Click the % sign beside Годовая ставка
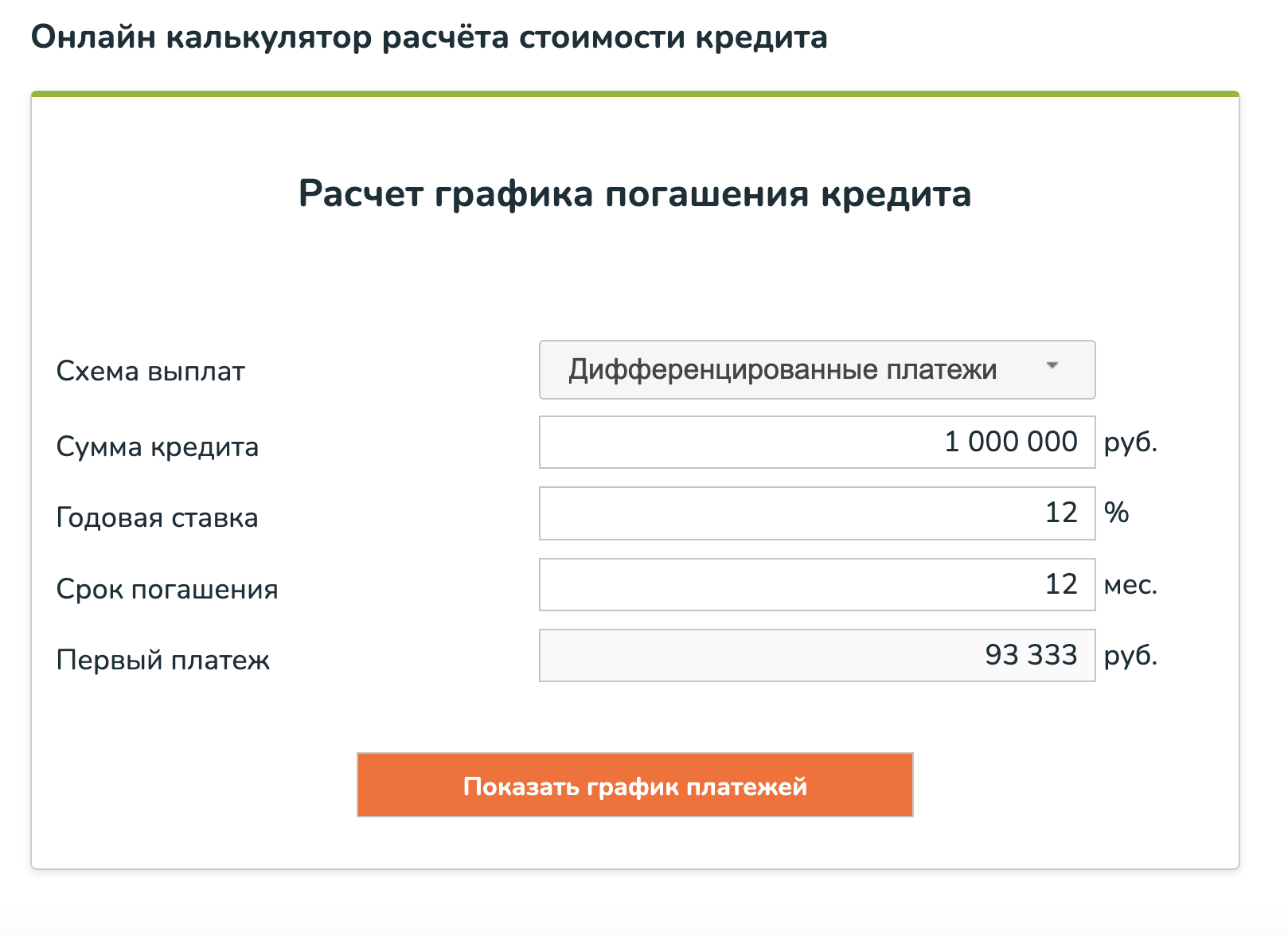The image size is (1288, 936). click(1117, 513)
